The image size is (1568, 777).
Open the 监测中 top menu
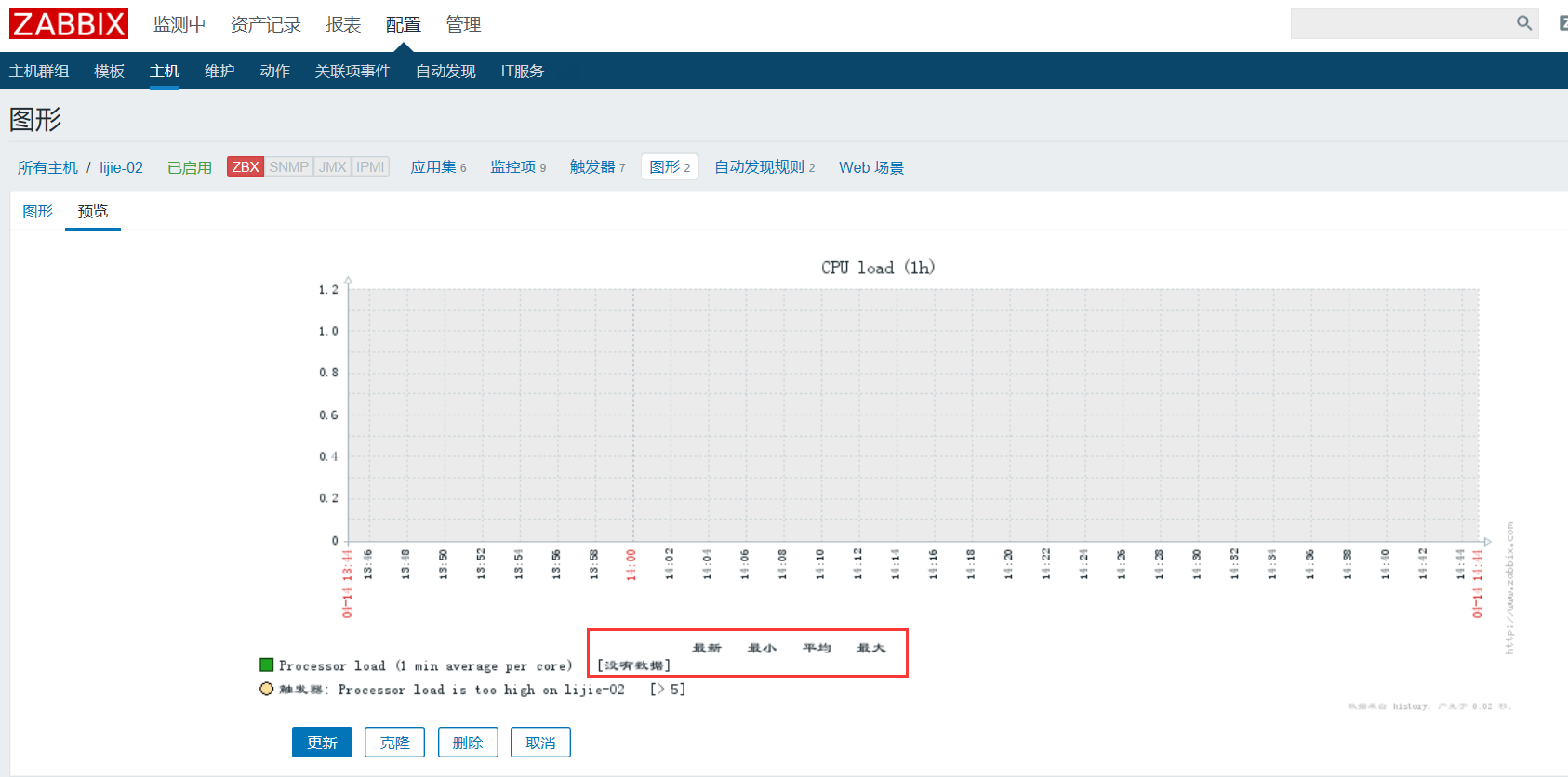pyautogui.click(x=179, y=24)
